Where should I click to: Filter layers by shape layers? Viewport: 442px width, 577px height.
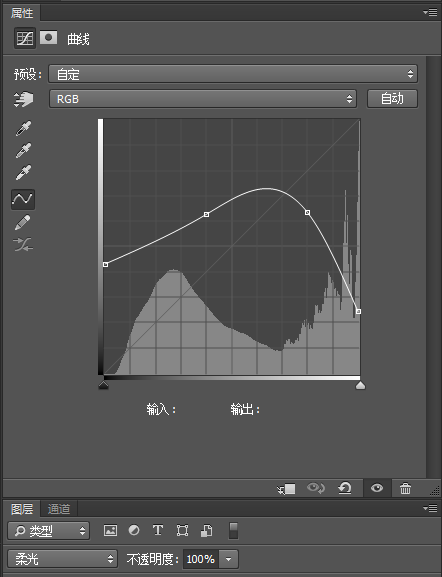point(182,530)
